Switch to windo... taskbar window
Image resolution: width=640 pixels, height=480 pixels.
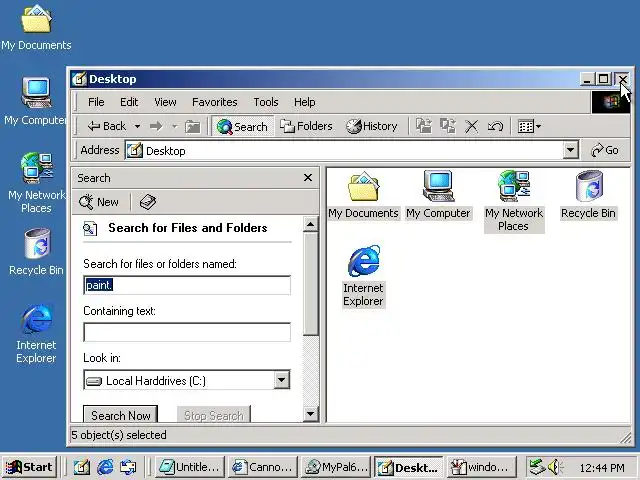pos(482,467)
